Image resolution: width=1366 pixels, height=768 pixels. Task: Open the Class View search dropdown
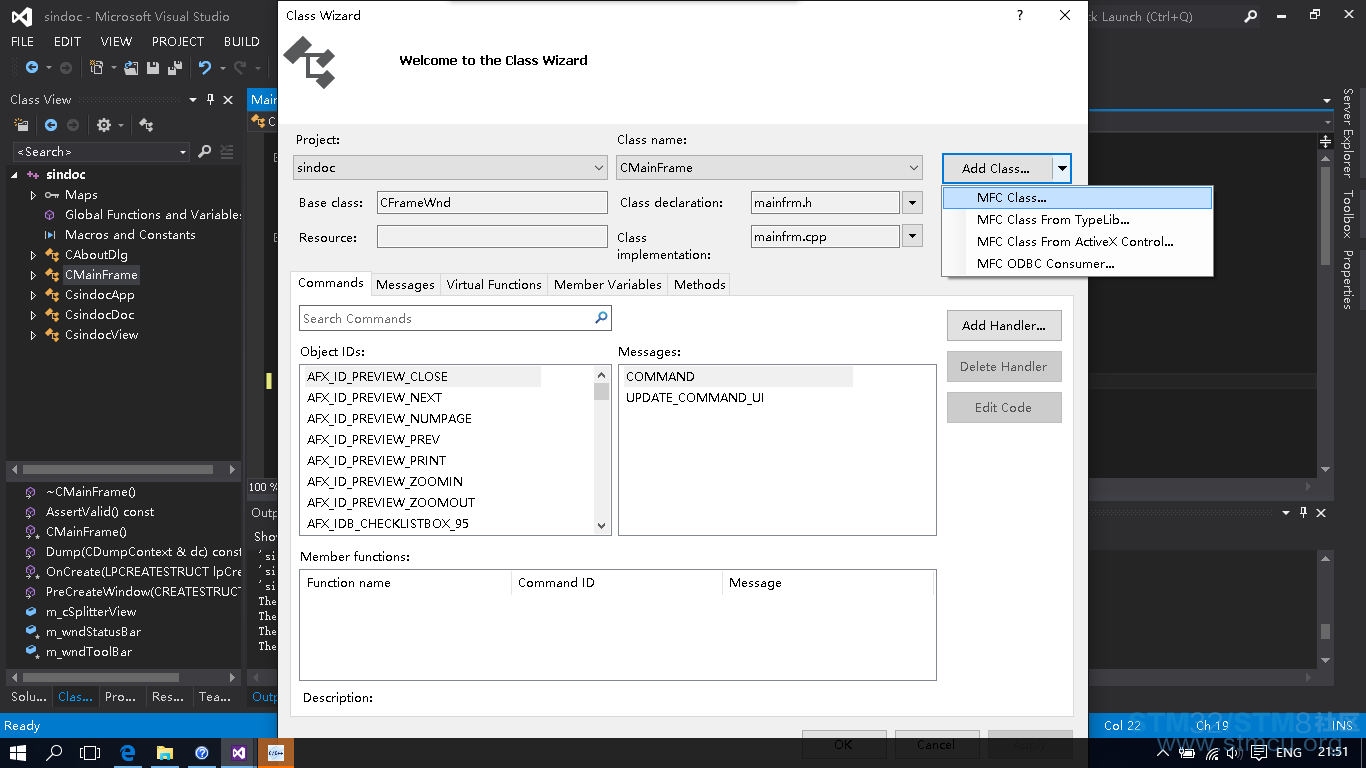pyautogui.click(x=183, y=152)
